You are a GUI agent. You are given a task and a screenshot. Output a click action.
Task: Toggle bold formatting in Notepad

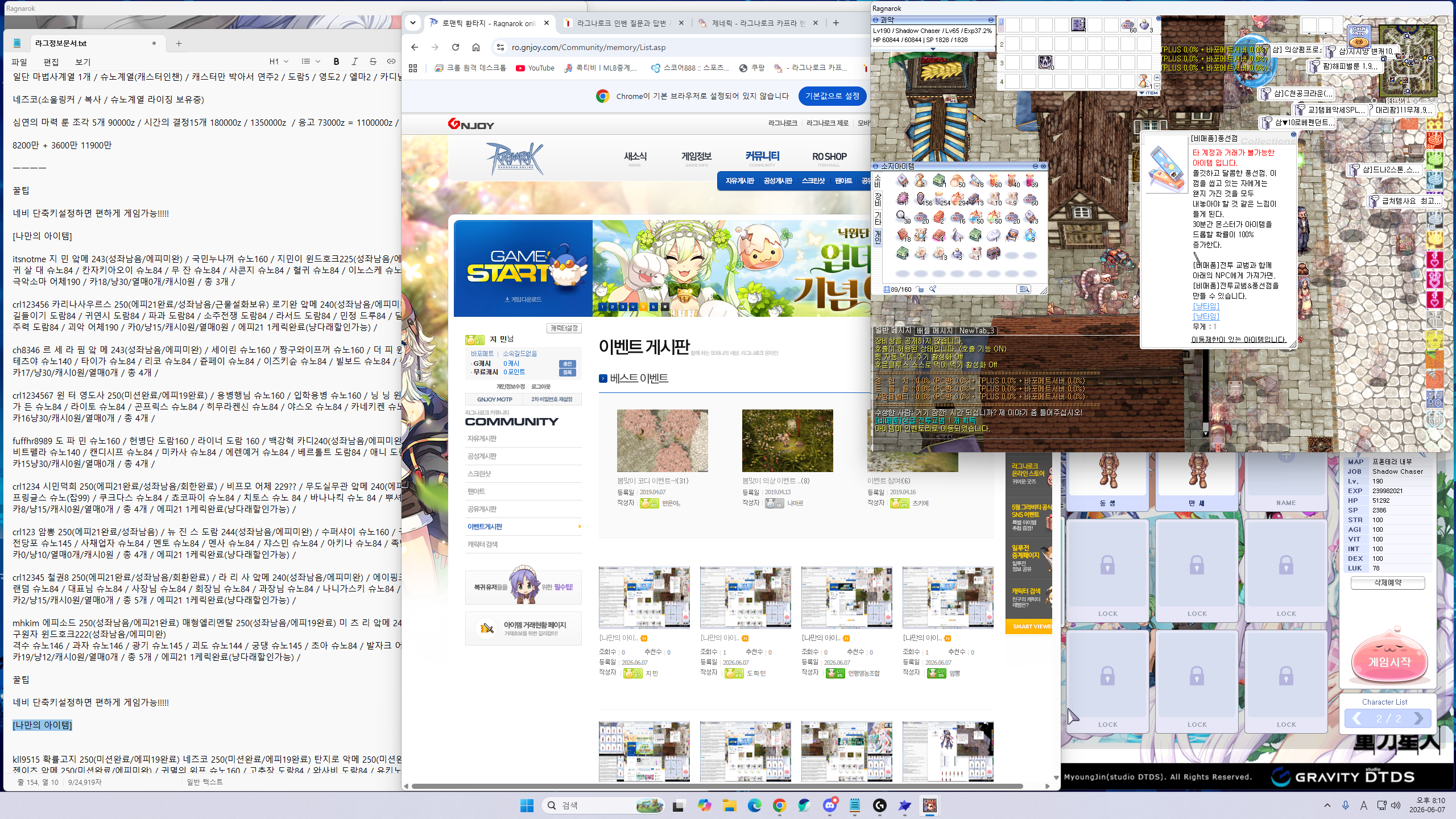pyautogui.click(x=336, y=61)
